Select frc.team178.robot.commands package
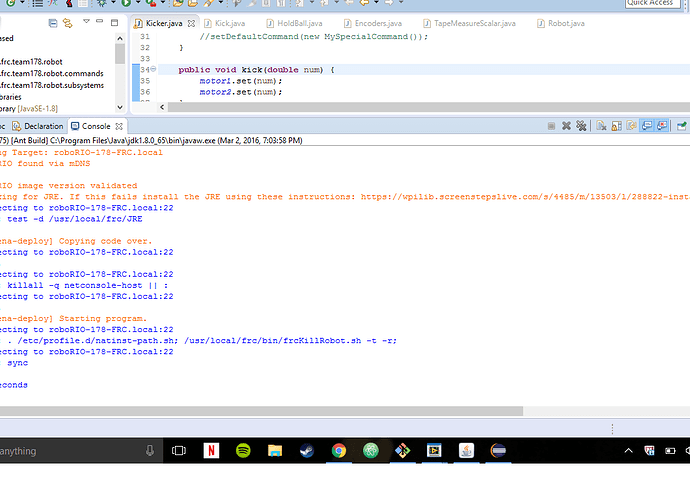 [51, 74]
